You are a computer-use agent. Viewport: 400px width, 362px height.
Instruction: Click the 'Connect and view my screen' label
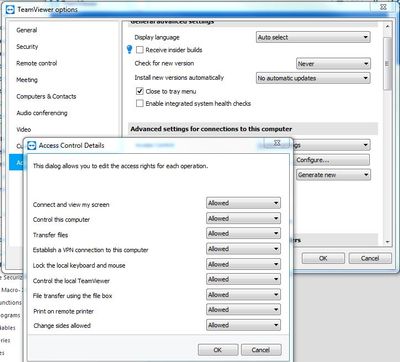(71, 205)
